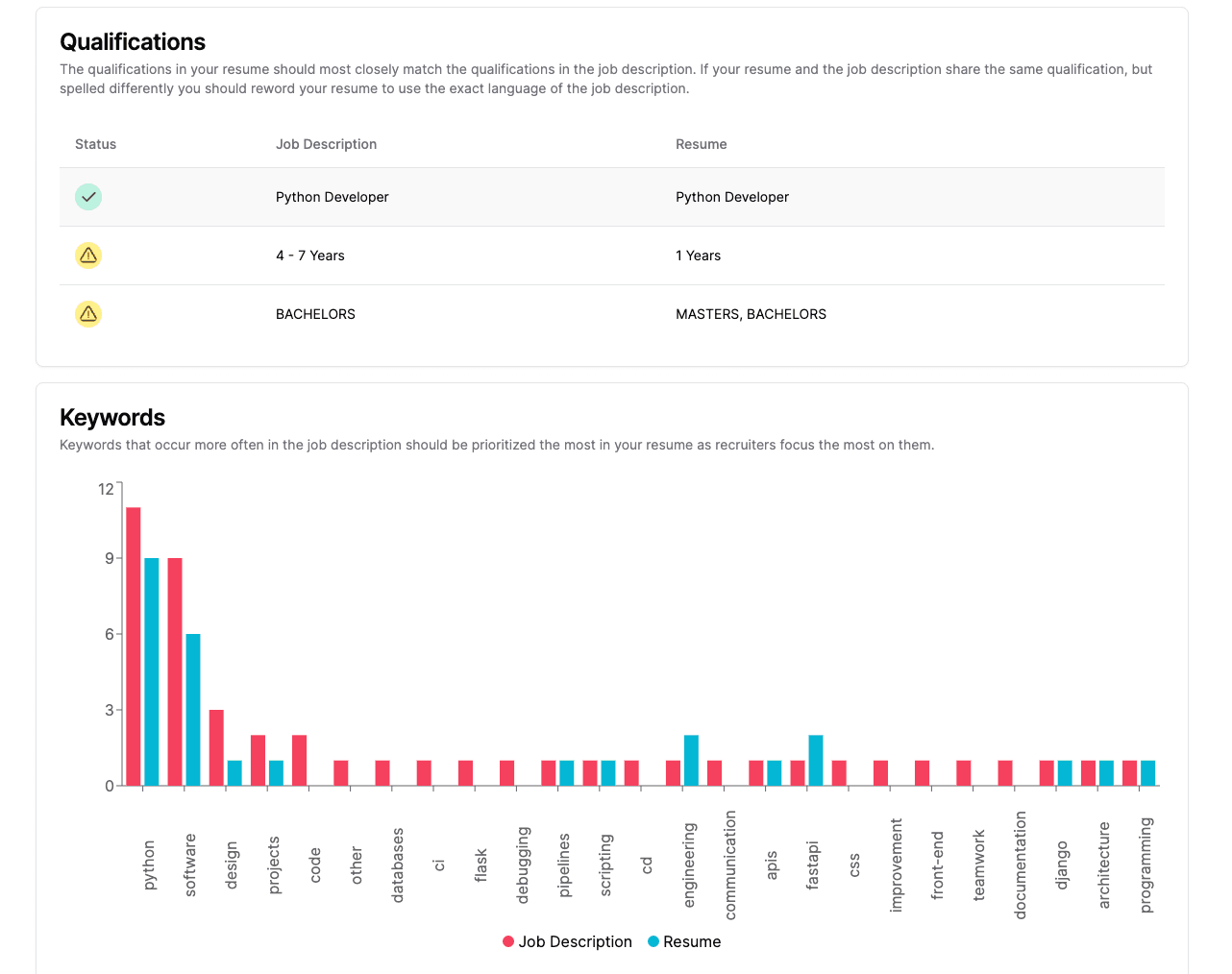The image size is (1232, 974).
Task: Select the Python Developer cell under Job Description
Action: tap(333, 197)
